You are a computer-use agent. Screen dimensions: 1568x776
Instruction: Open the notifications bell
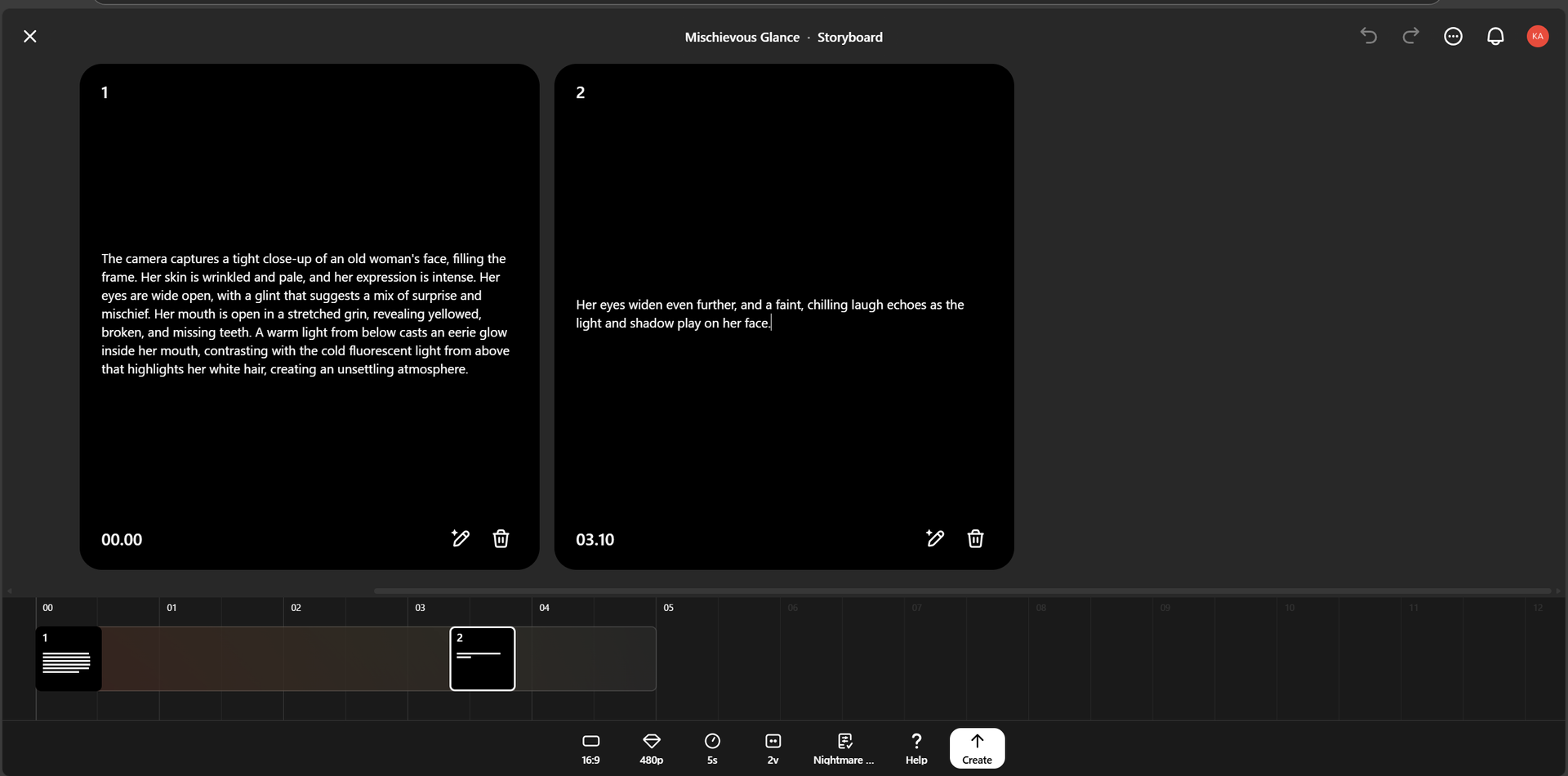coord(1495,36)
